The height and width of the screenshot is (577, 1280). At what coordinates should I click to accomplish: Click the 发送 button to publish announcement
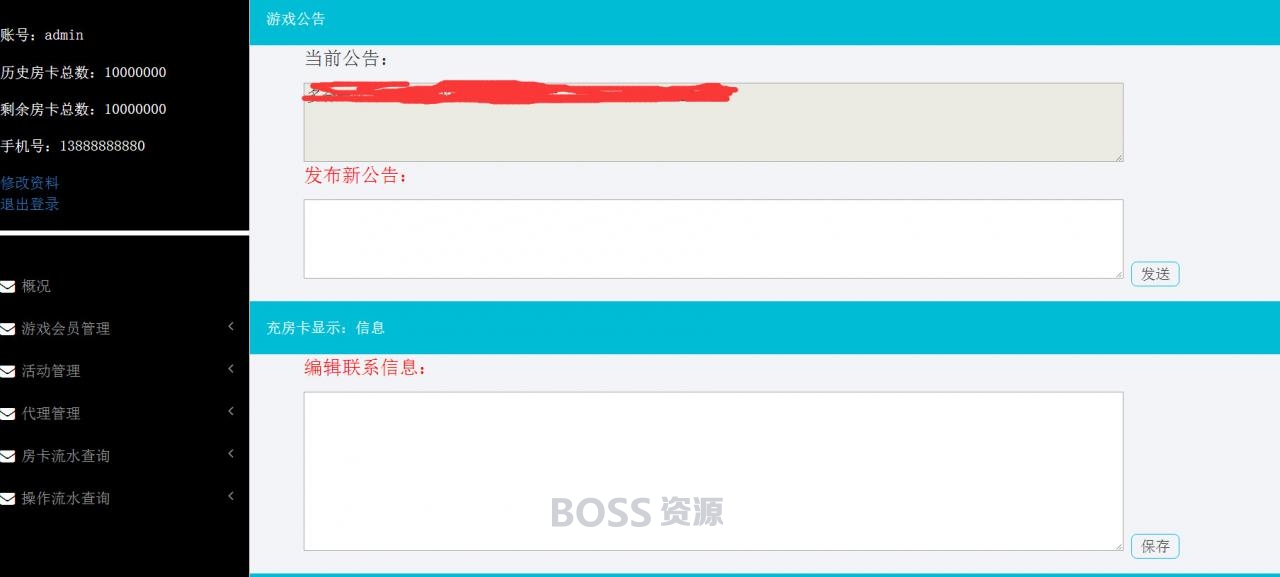(x=1155, y=274)
